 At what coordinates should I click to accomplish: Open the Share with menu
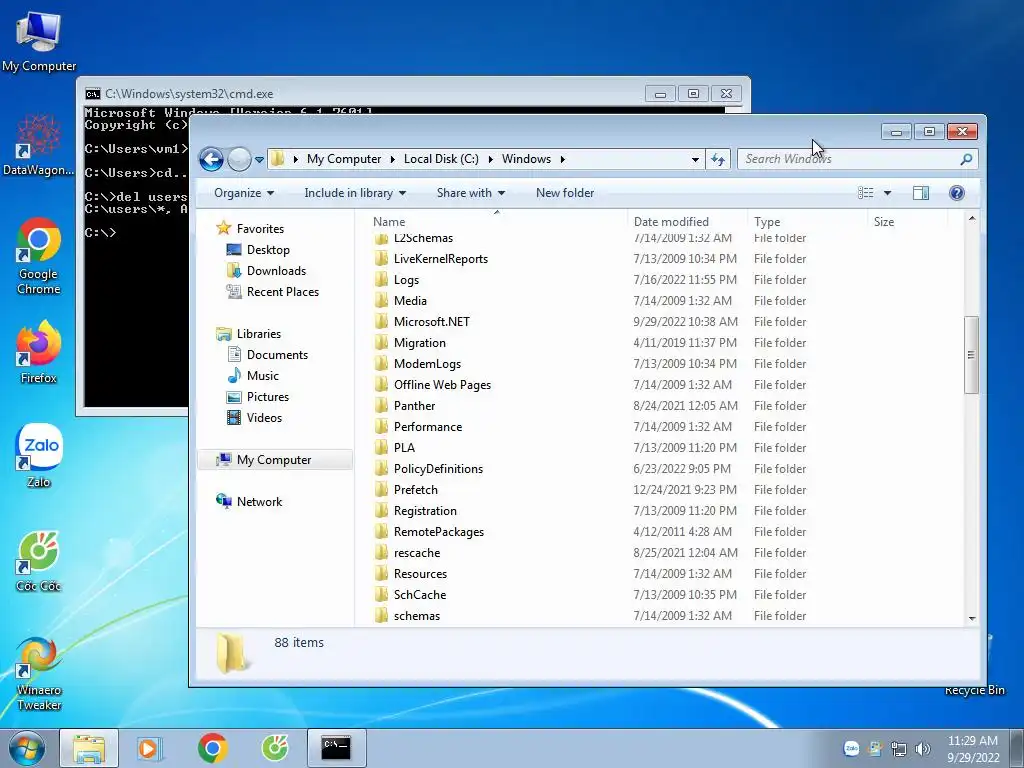coord(470,193)
